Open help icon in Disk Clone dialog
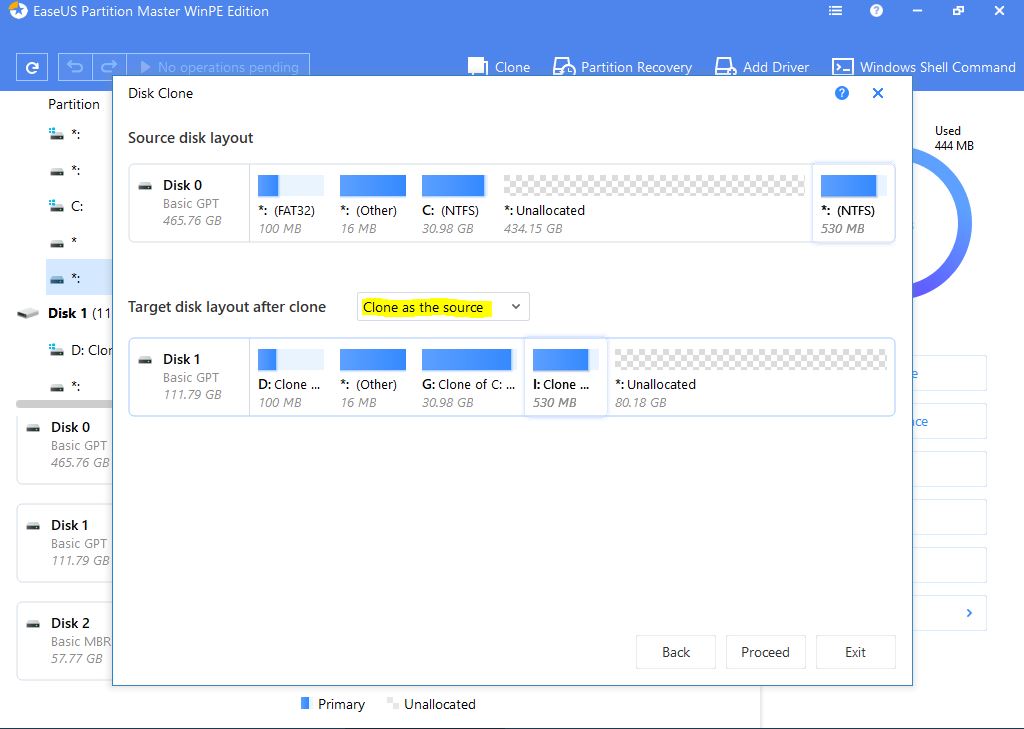This screenshot has height=729, width=1024. point(842,93)
